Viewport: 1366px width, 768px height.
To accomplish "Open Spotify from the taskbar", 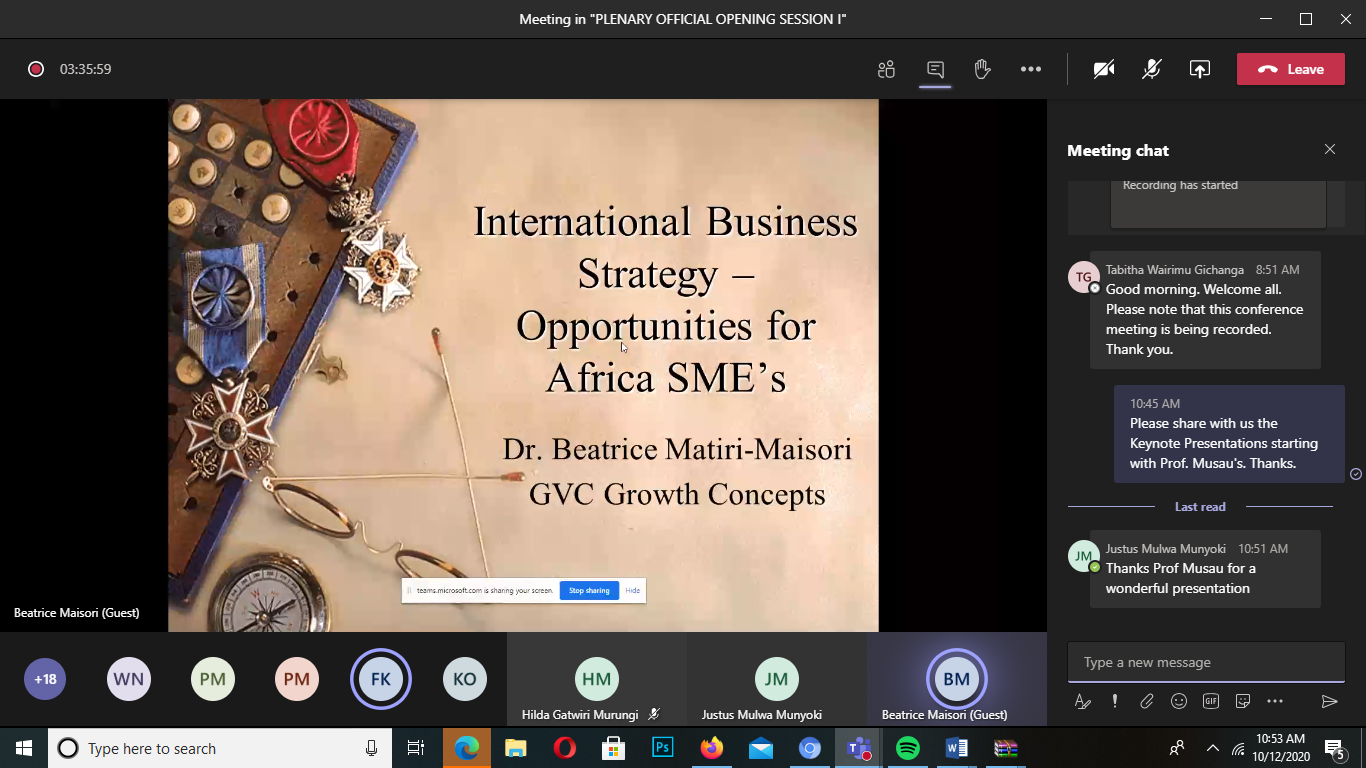I will click(x=908, y=748).
